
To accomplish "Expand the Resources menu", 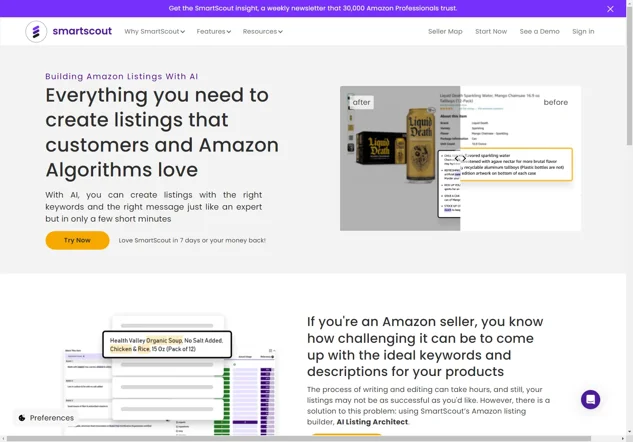I will 262,31.
